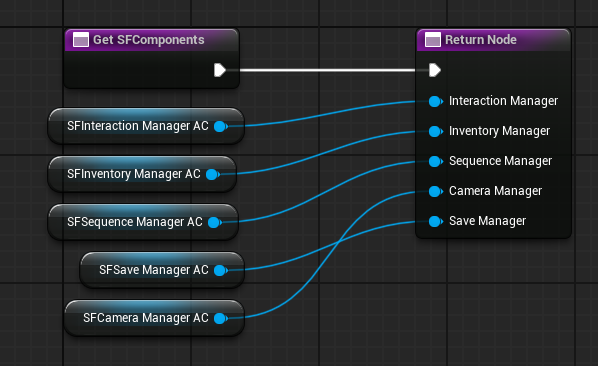The image size is (598, 366).
Task: Select the SFInventory Manager AC variable node
Action: click(142, 174)
